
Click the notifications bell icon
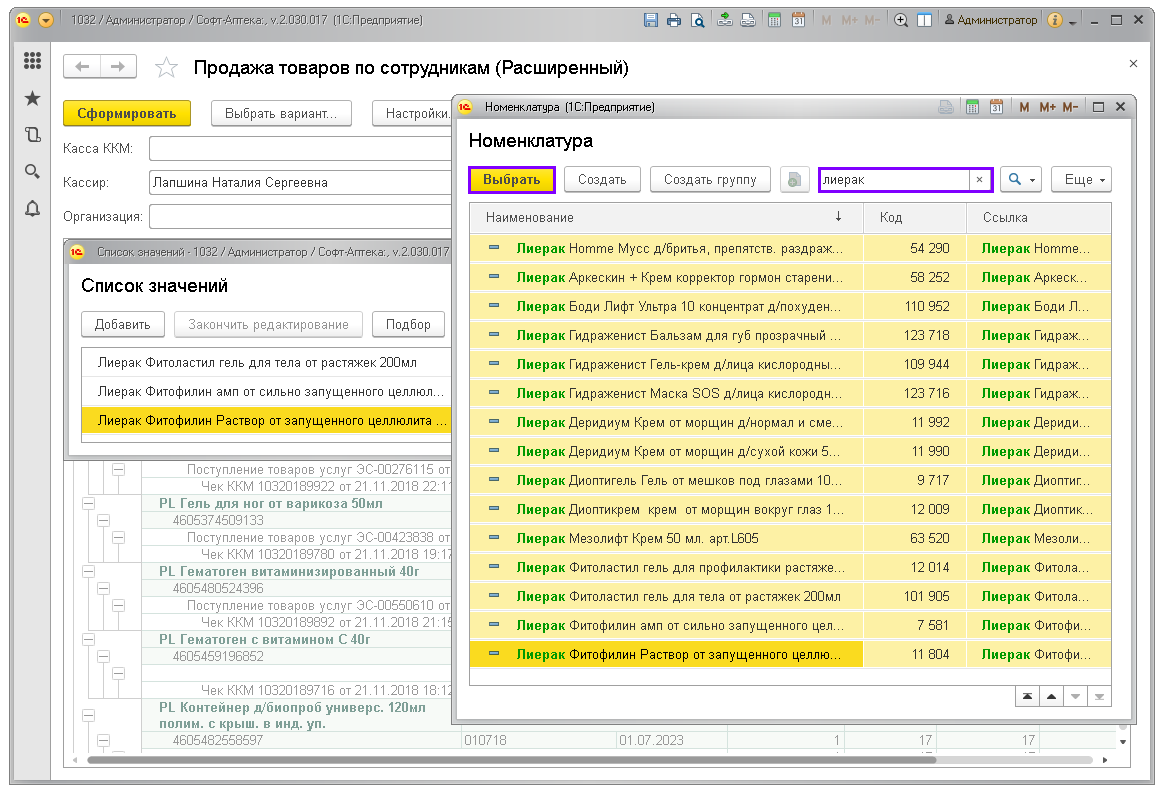(32, 208)
